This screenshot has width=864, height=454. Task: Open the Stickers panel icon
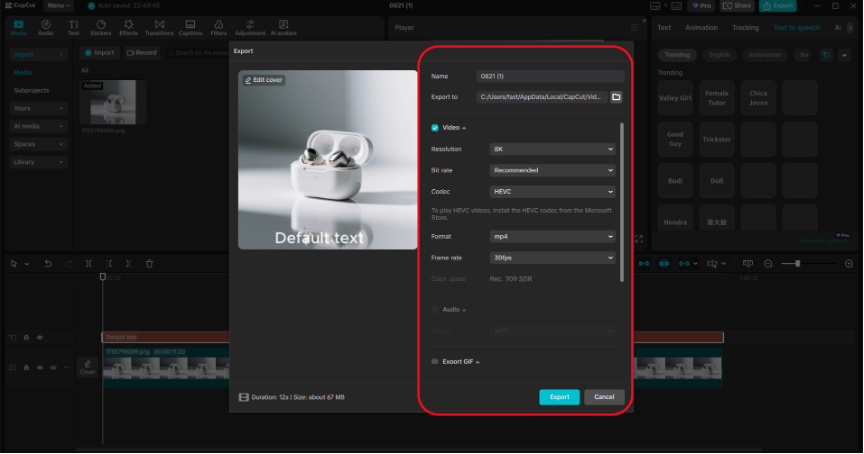tap(101, 27)
